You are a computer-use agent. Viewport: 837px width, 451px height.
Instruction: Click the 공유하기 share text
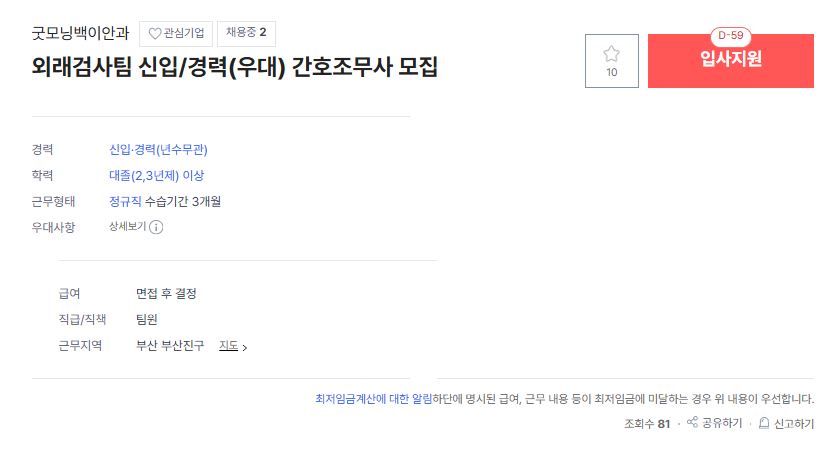pos(722,423)
